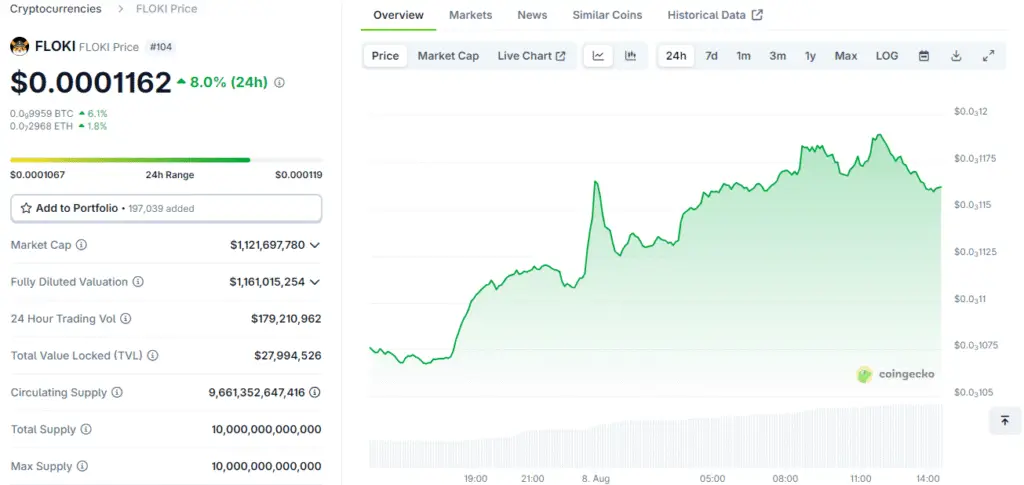Click the 24h Range progress bar
Screen dimensions: 1024x485
click(167, 160)
